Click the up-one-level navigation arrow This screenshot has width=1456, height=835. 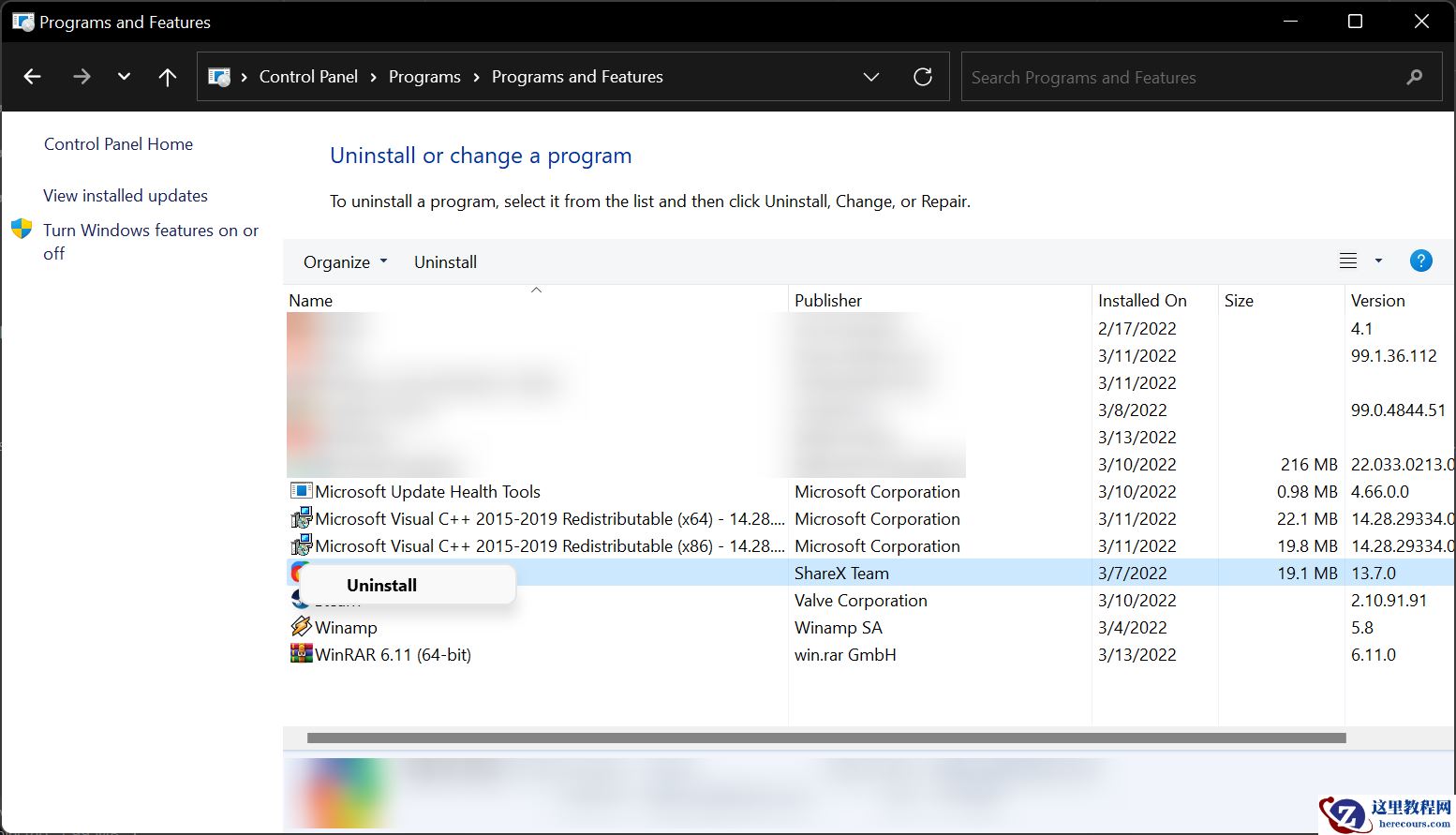[167, 76]
